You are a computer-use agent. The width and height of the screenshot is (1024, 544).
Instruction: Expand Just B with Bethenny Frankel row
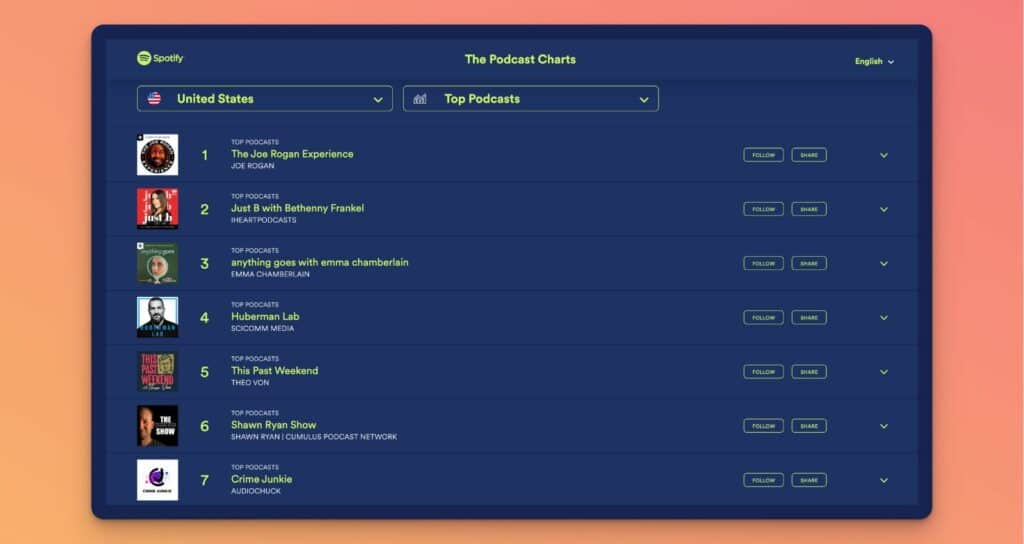(x=884, y=210)
